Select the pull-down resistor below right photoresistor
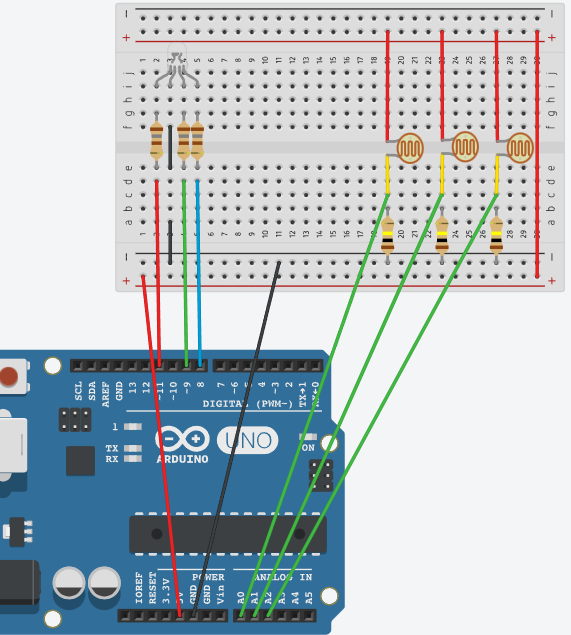The image size is (571, 635). [x=496, y=236]
